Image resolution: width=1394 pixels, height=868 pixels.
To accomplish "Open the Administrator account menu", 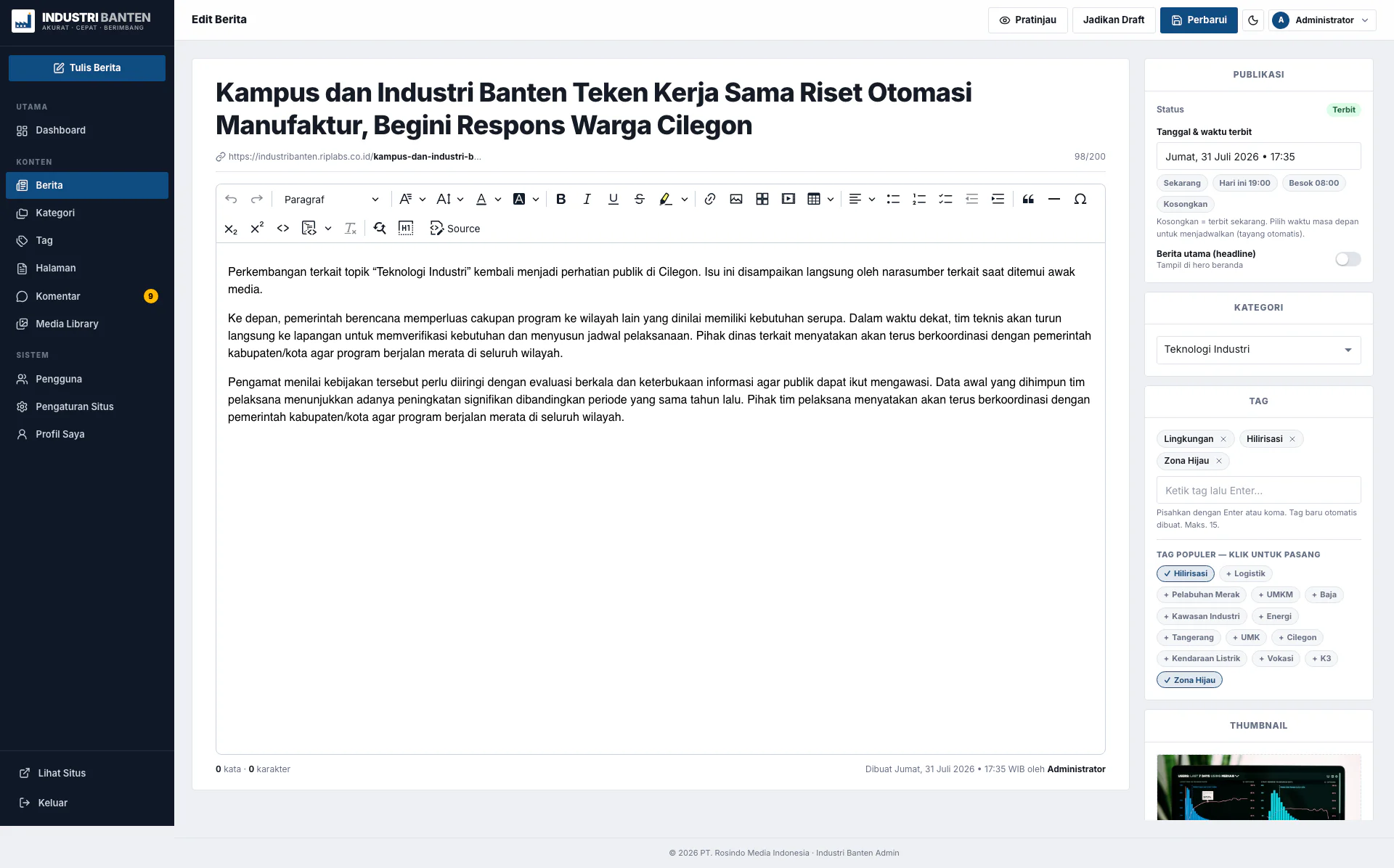I will pyautogui.click(x=1322, y=20).
